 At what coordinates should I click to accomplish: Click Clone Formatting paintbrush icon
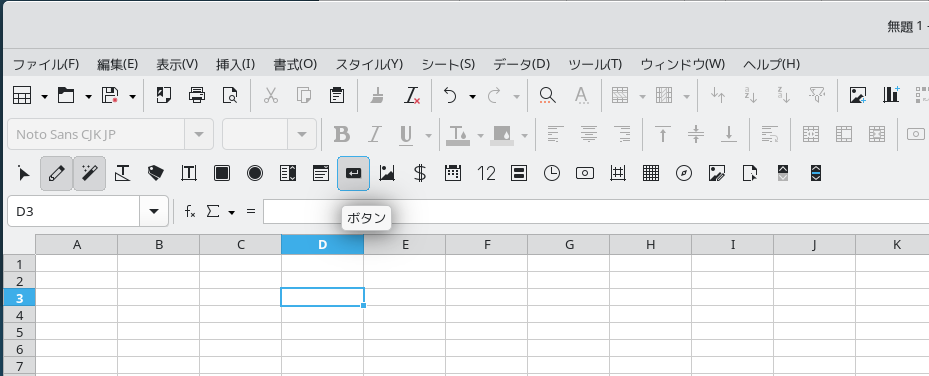pyautogui.click(x=377, y=95)
